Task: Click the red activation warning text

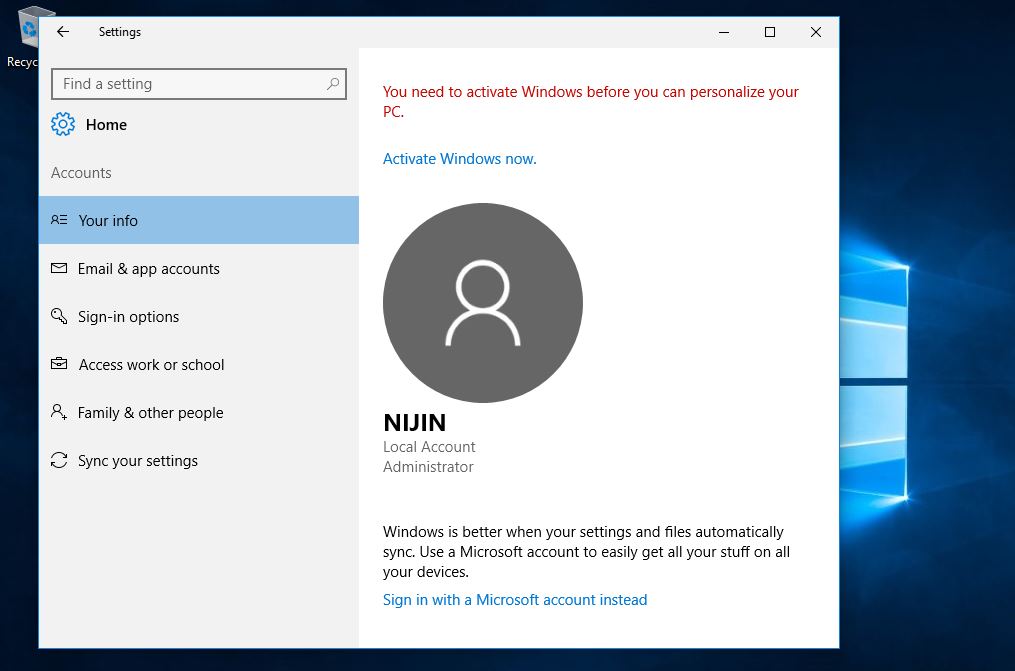Action: (x=590, y=102)
